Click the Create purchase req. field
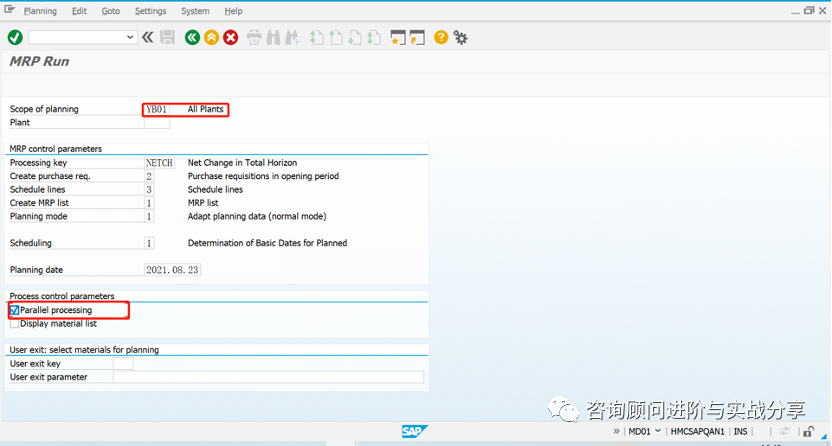 149,176
